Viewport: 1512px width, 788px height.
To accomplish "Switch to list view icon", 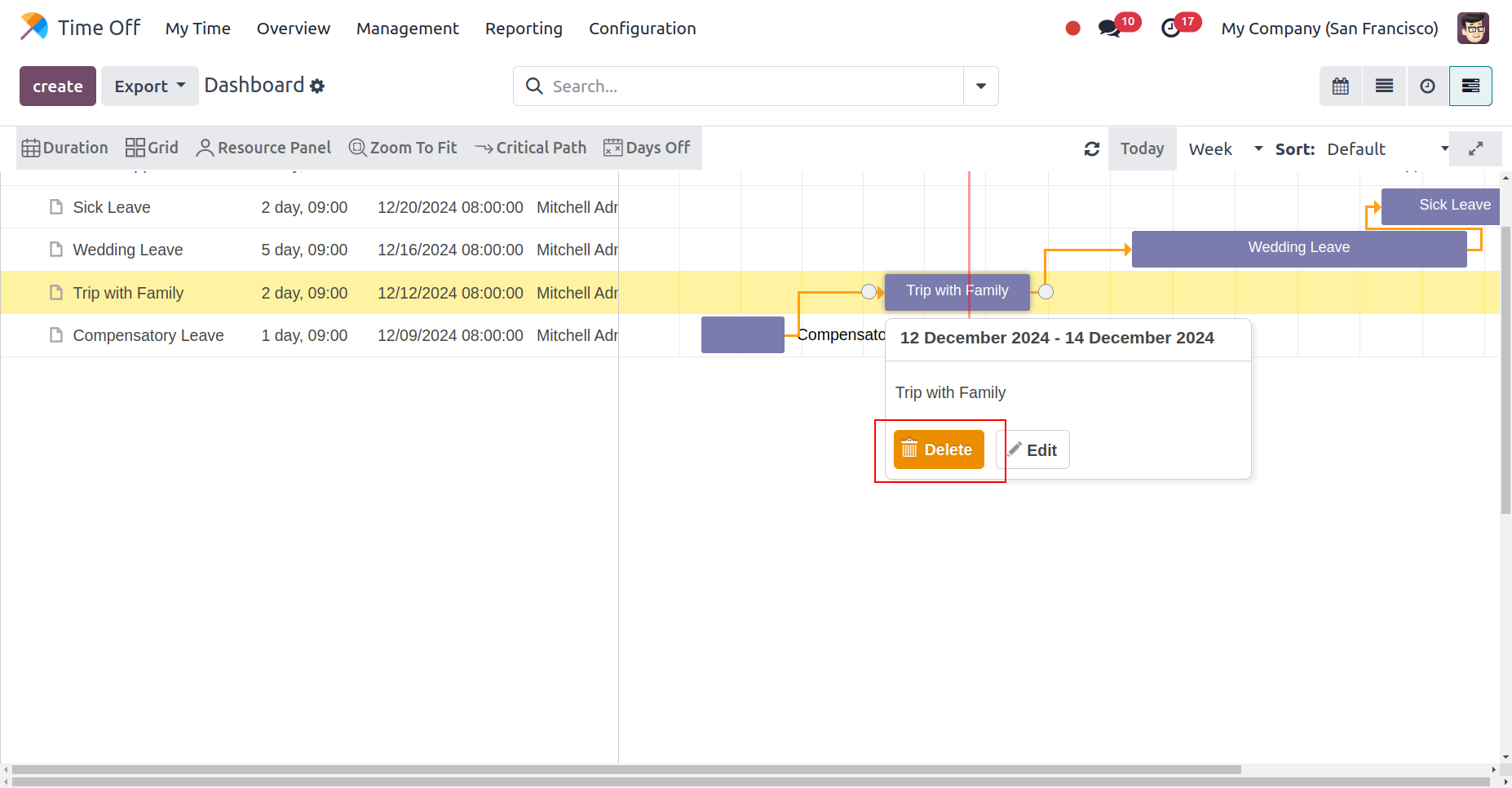I will pos(1384,86).
